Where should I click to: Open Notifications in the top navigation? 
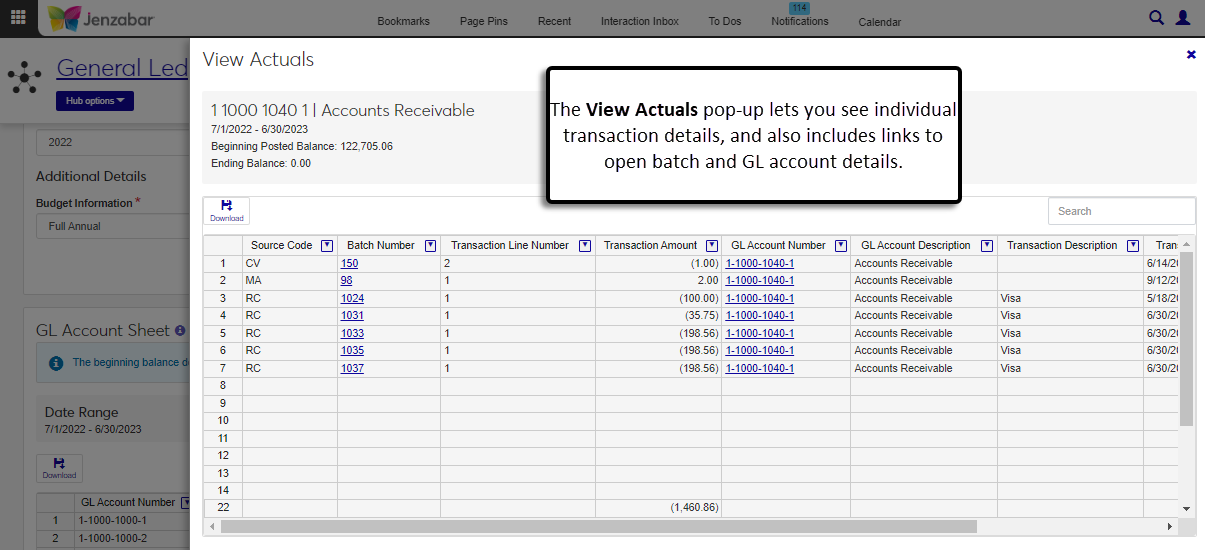799,21
